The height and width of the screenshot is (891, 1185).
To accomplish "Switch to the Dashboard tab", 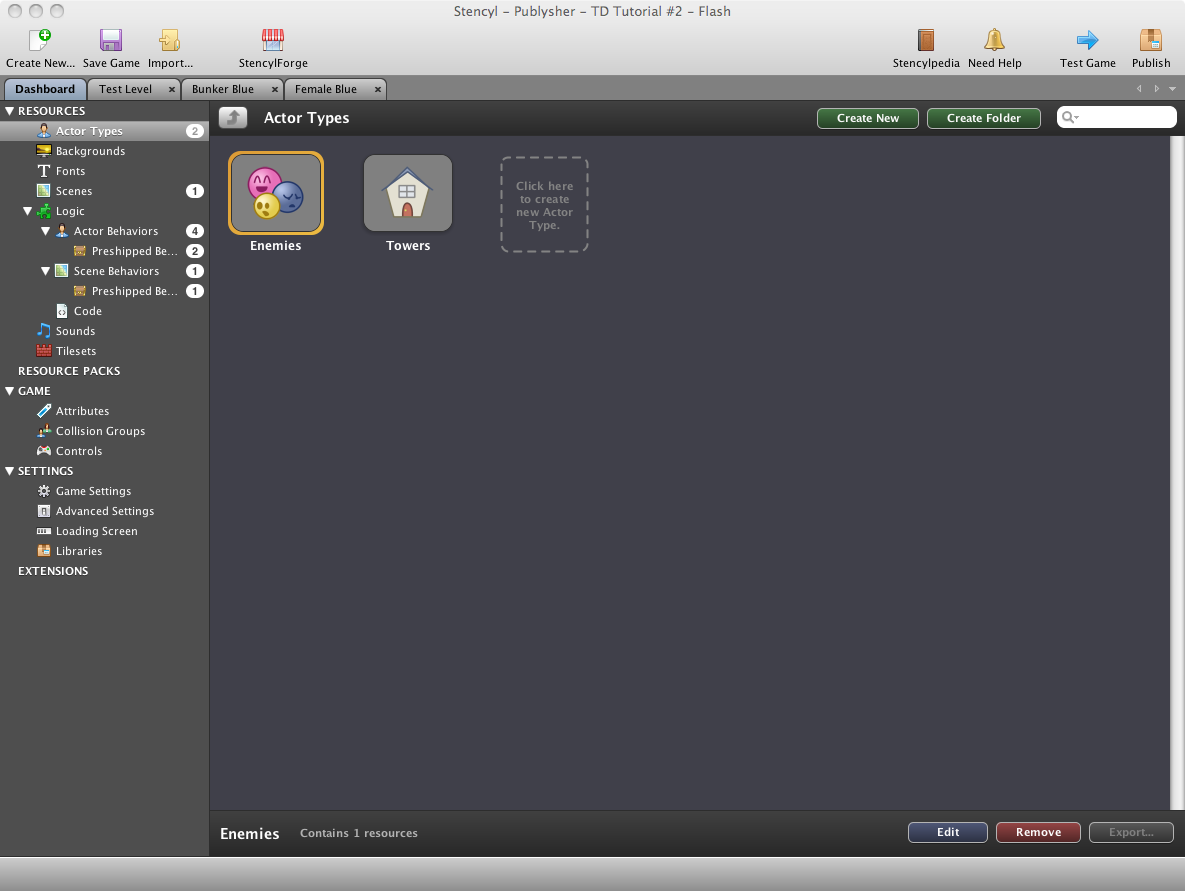I will coord(45,89).
